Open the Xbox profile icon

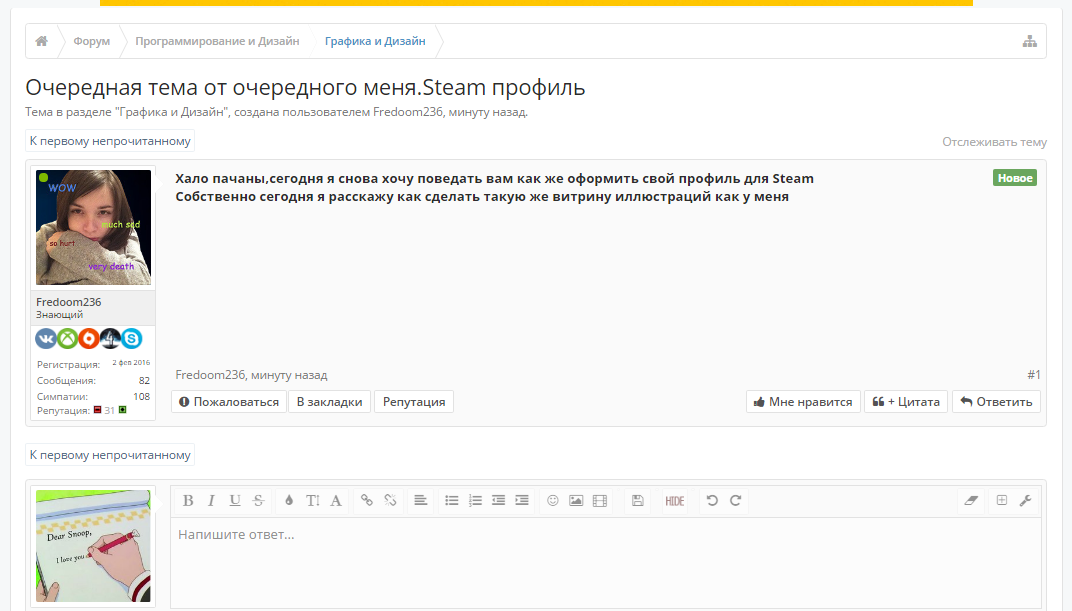point(67,338)
